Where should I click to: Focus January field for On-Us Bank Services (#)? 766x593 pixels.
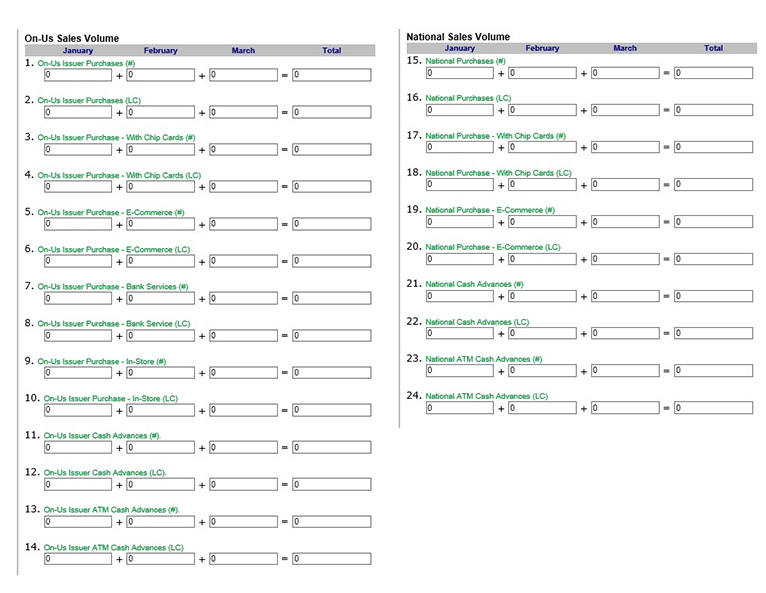(x=78, y=298)
